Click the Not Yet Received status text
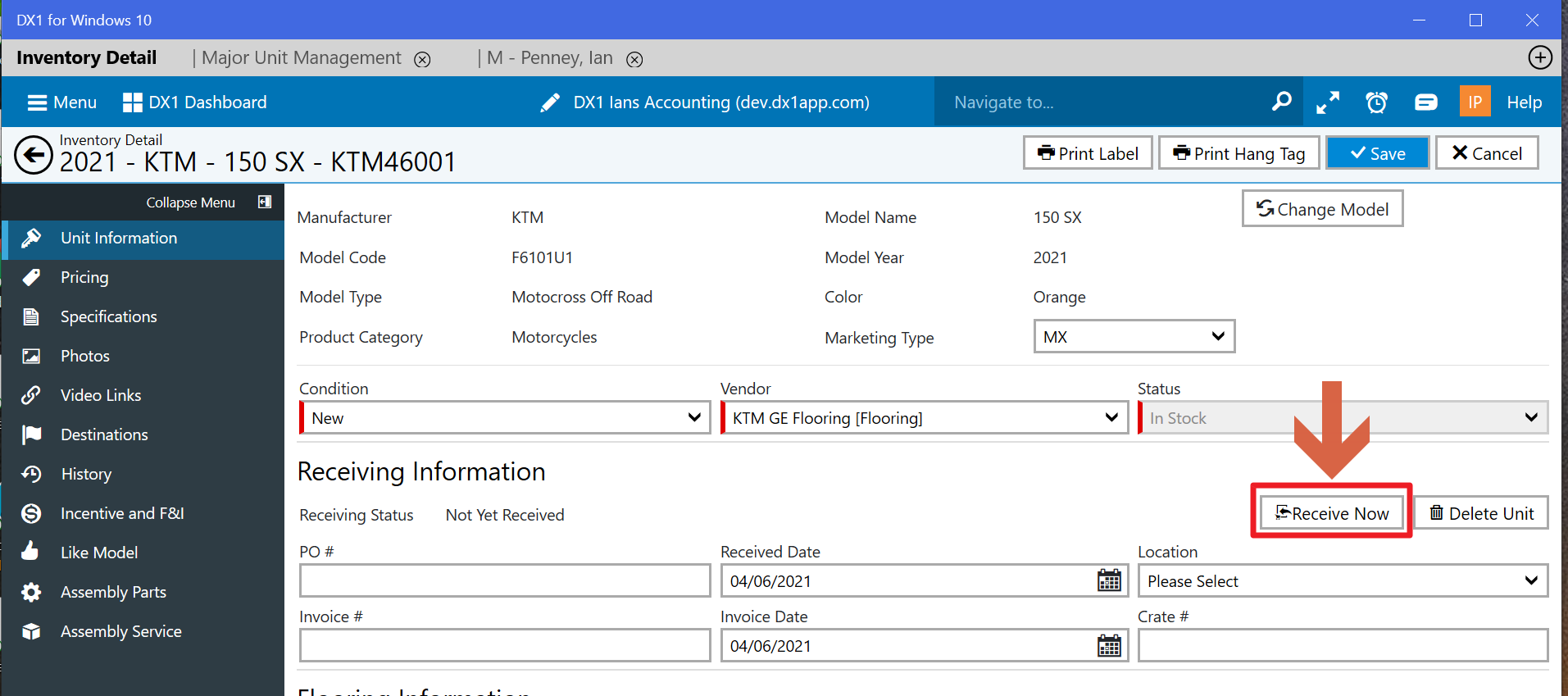Image resolution: width=1568 pixels, height=696 pixels. click(x=505, y=515)
